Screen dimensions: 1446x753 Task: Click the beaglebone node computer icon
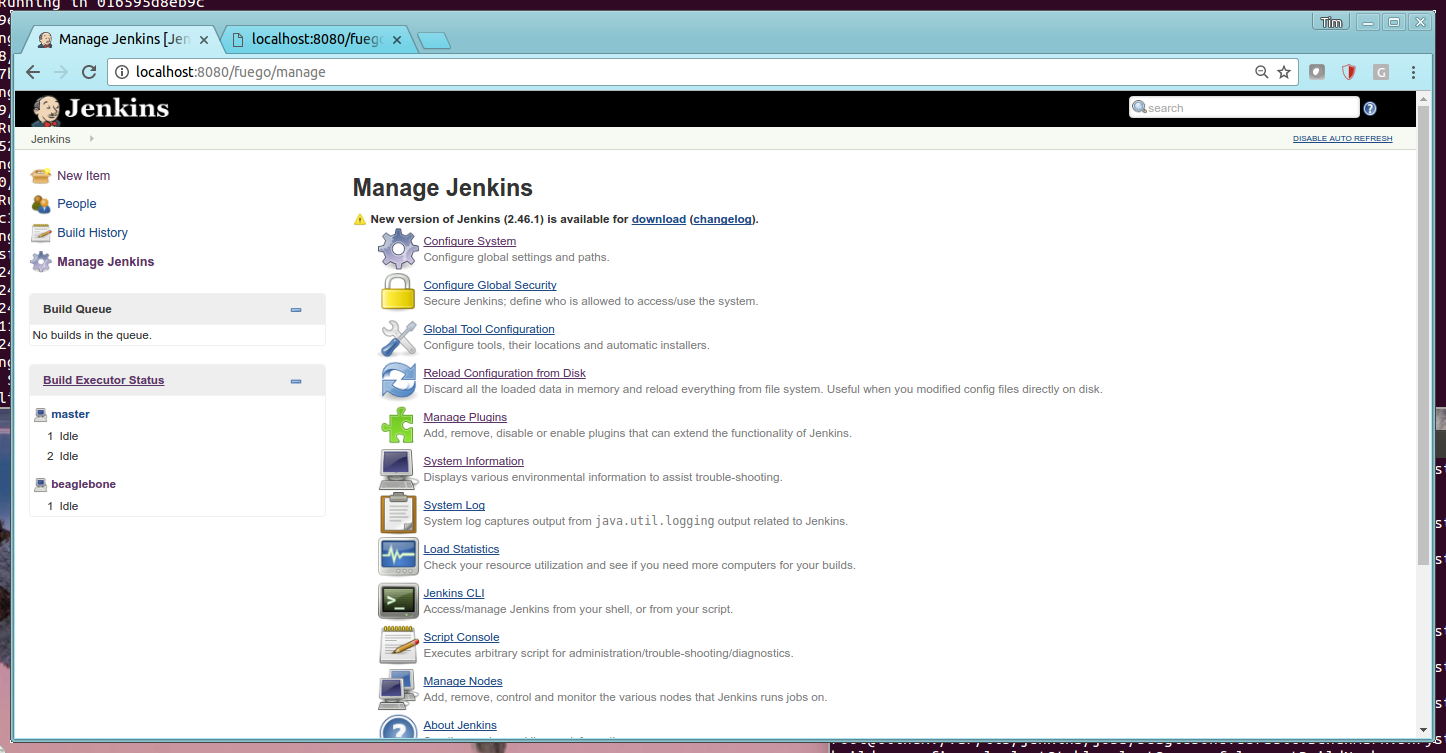41,484
